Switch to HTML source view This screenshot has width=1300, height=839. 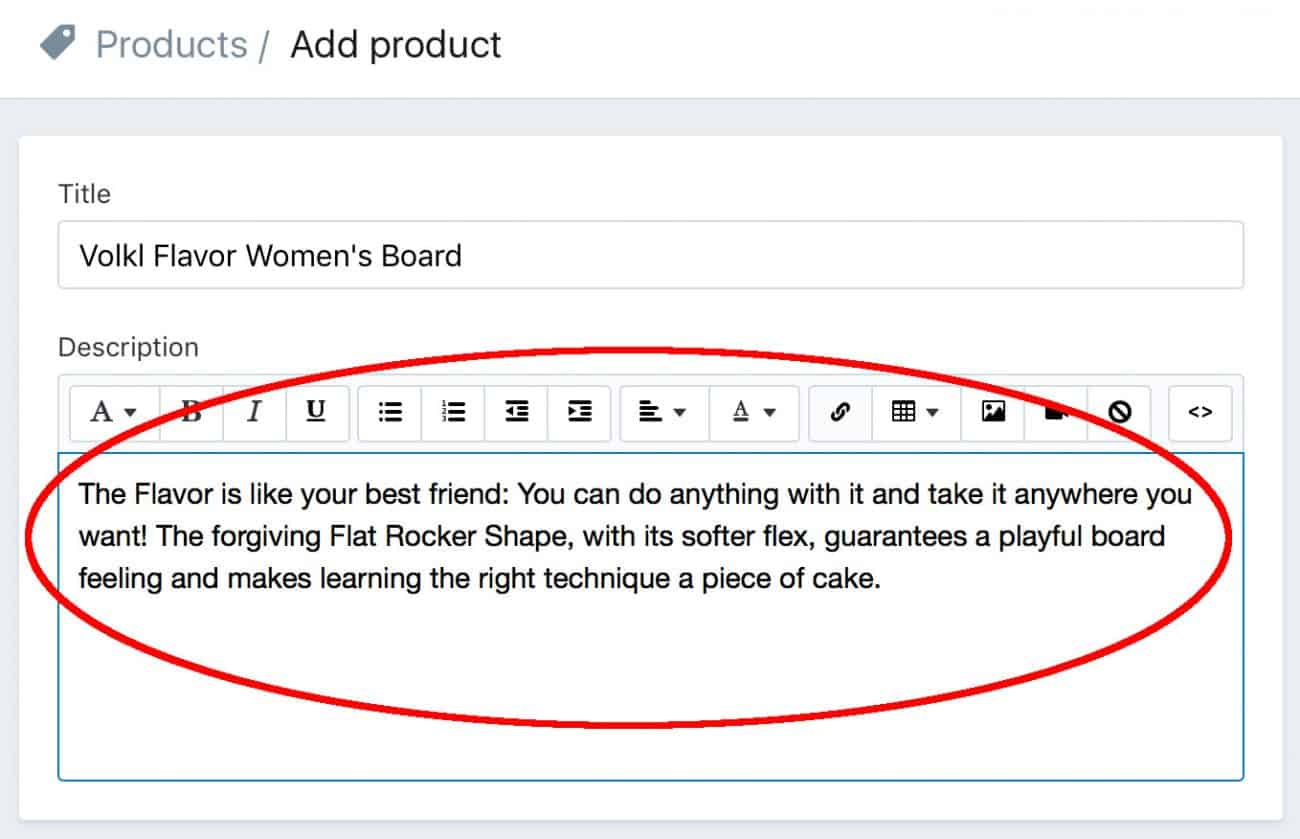pyautogui.click(x=1201, y=413)
